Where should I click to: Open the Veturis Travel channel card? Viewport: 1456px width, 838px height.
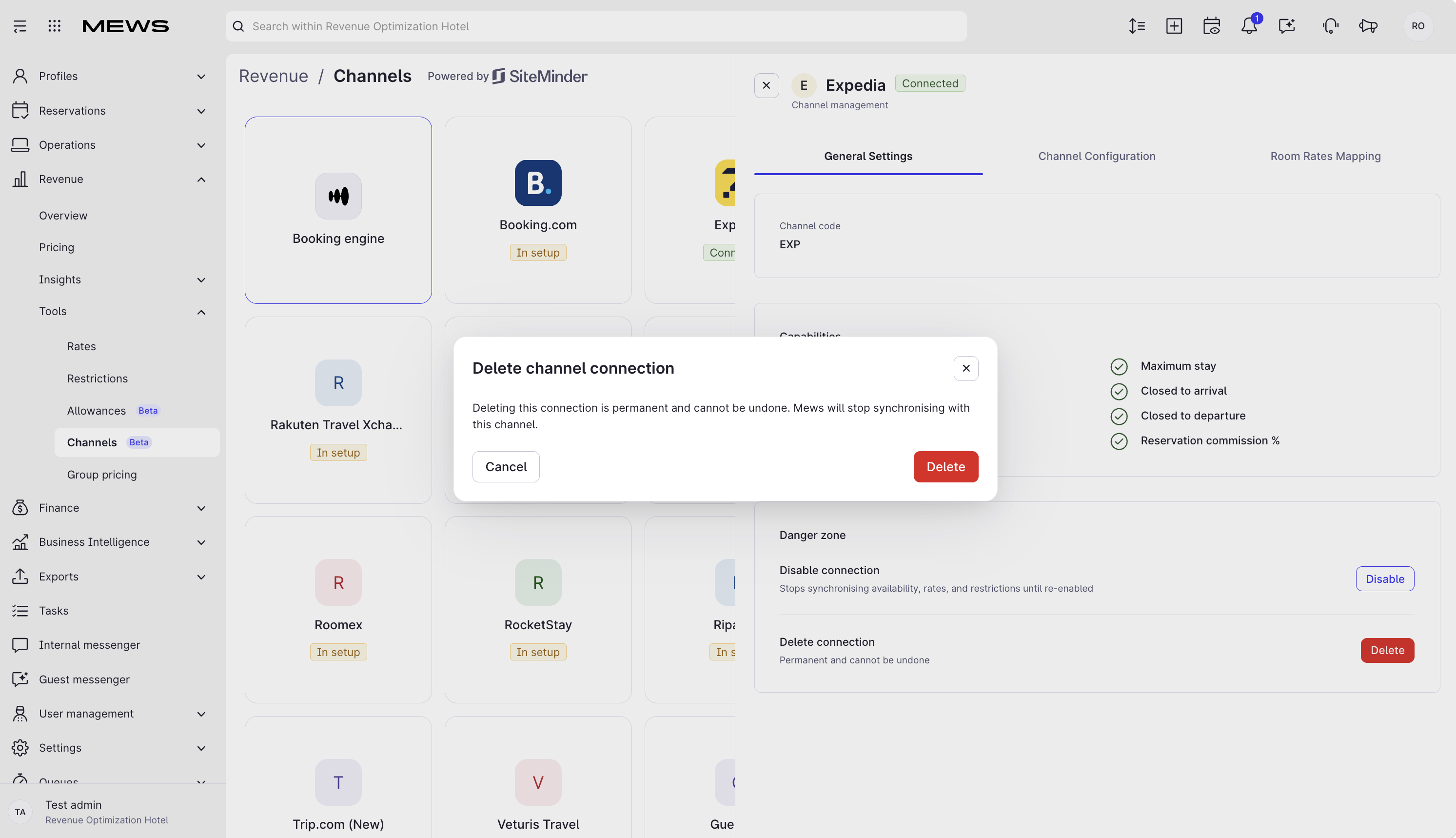pyautogui.click(x=538, y=777)
